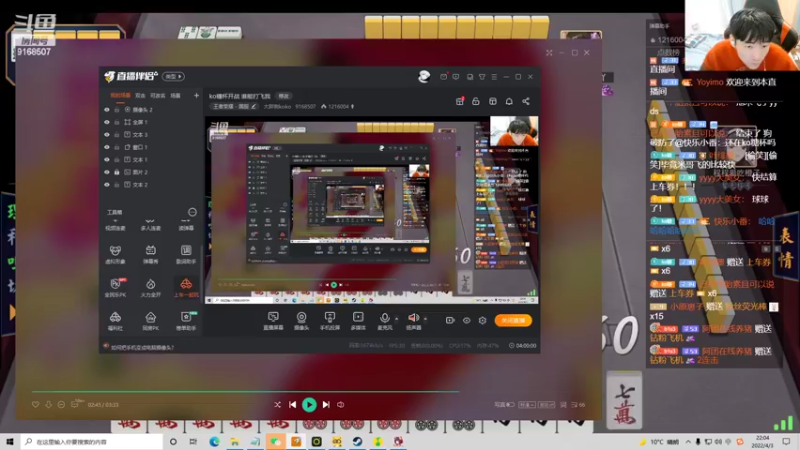Select the 窗口 1 source row
The width and height of the screenshot is (800, 450).
[152, 147]
